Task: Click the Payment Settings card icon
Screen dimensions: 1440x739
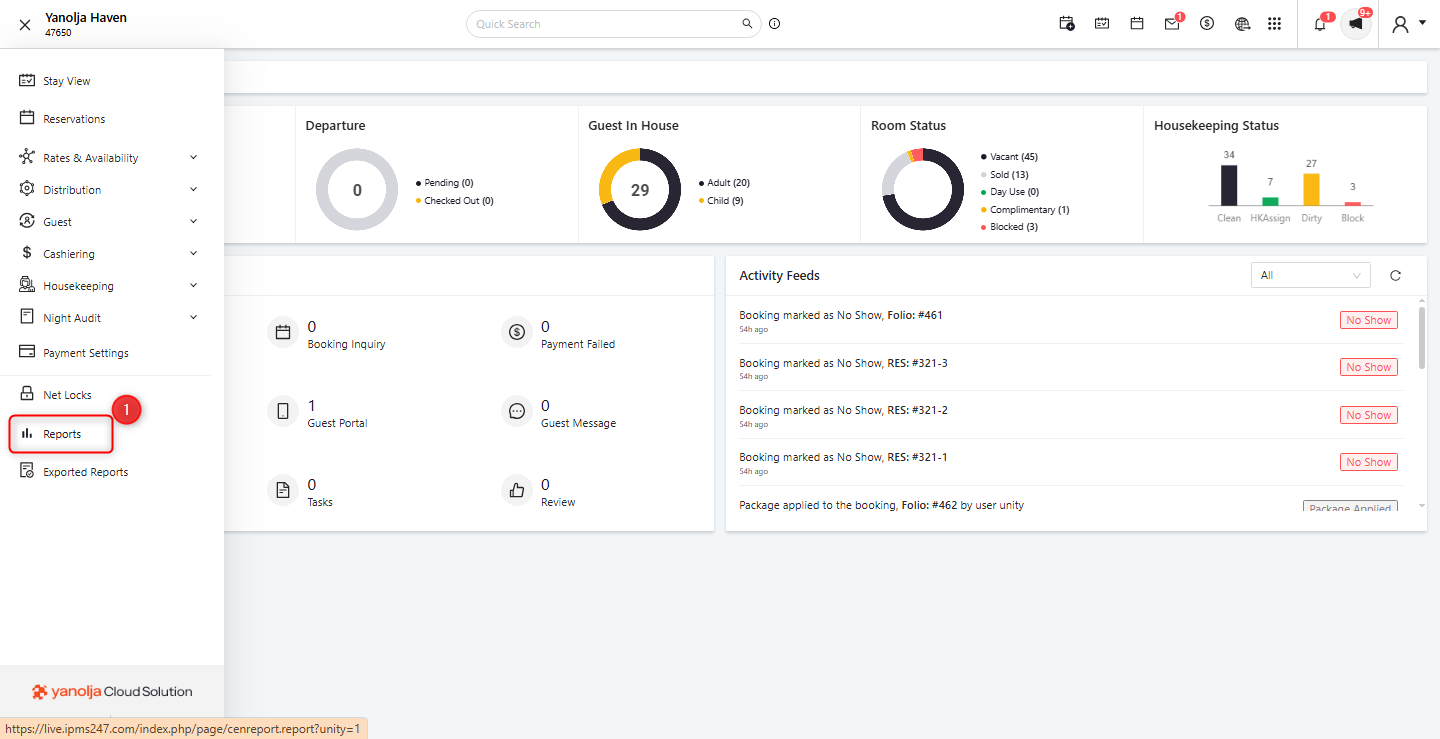Action: click(27, 352)
